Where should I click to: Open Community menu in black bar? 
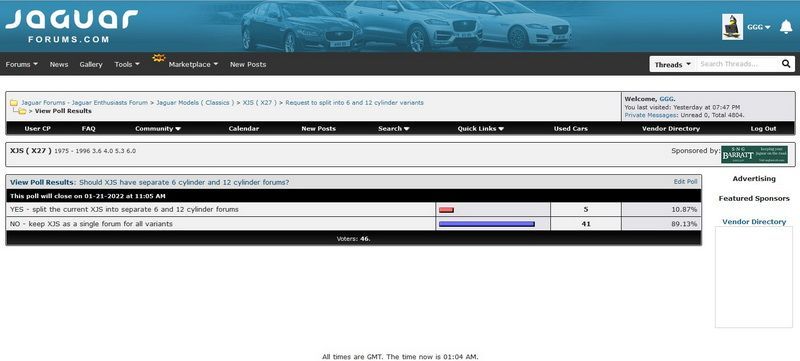[x=158, y=128]
